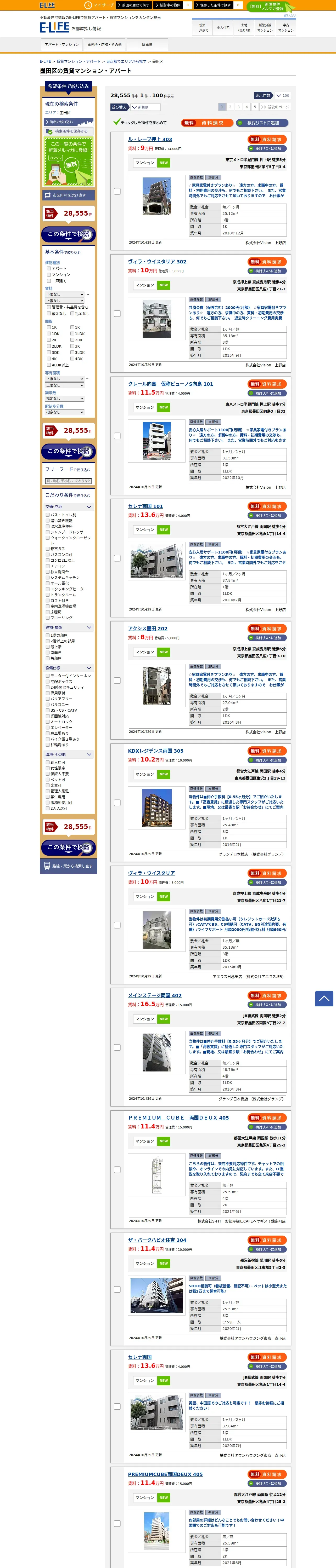Screen dimensions: 336x1568
Task: Open 中古住宅 in the top navigation
Action: point(223,27)
